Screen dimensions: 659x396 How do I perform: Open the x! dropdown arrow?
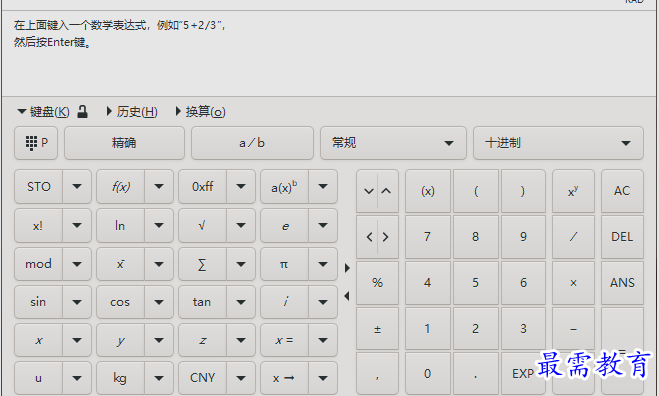pyautogui.click(x=77, y=226)
